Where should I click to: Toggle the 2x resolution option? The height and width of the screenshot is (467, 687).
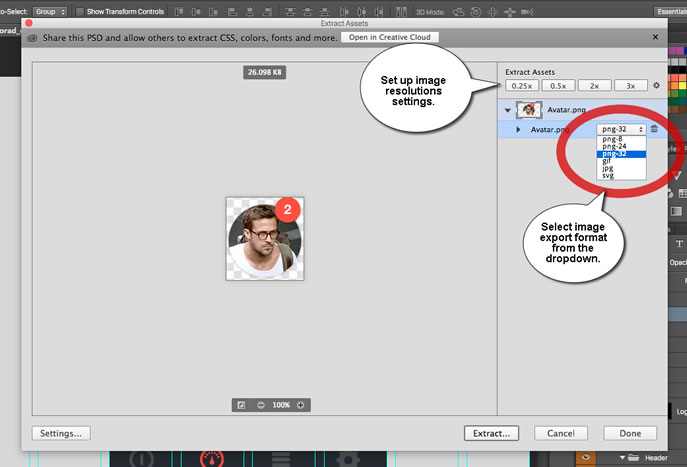[x=594, y=86]
